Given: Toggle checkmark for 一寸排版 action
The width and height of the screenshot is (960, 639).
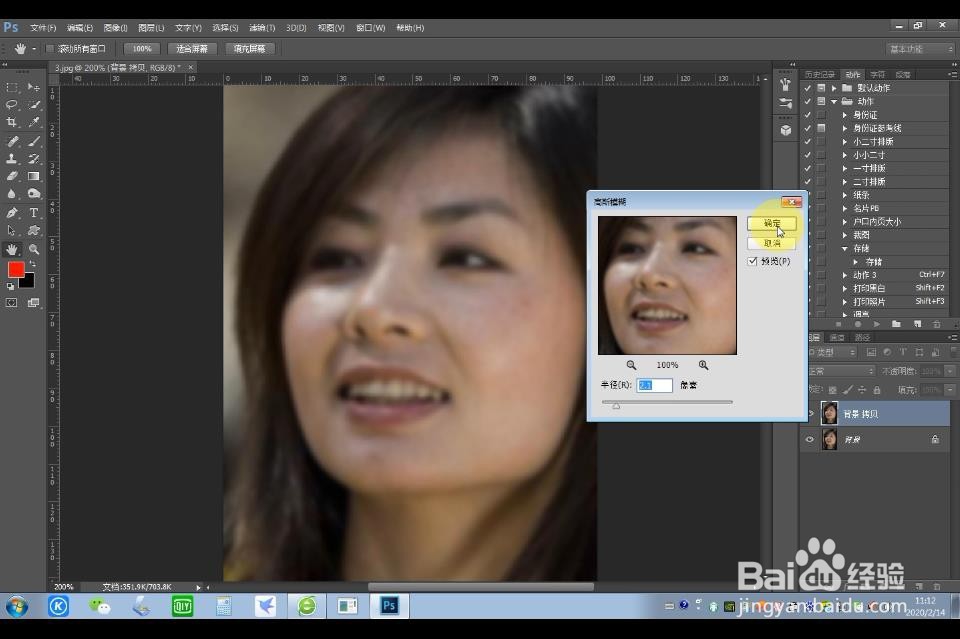Looking at the screenshot, I should tap(808, 168).
